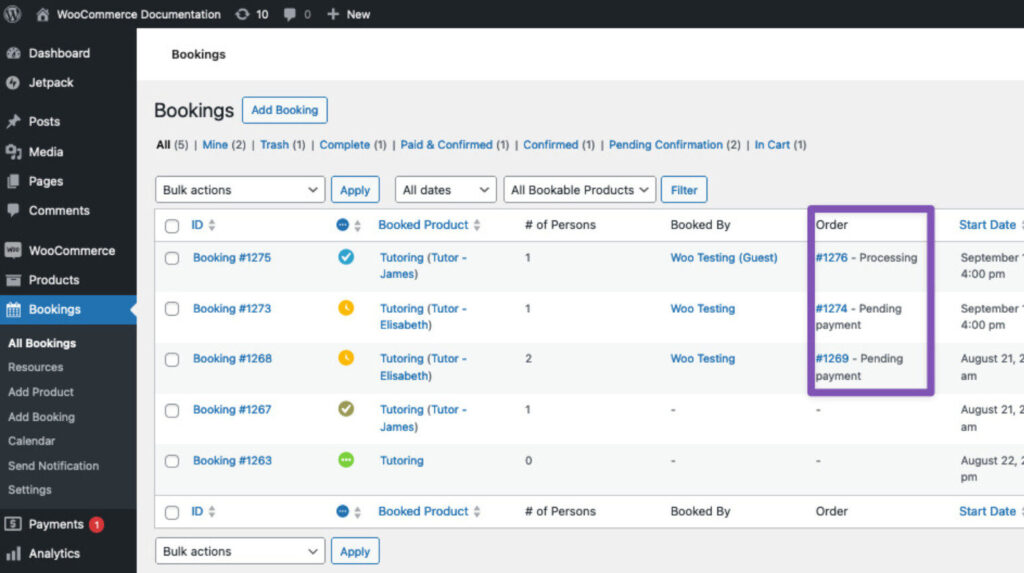The height and width of the screenshot is (573, 1024).
Task: Open the All Bookable Products dropdown
Action: pos(579,189)
